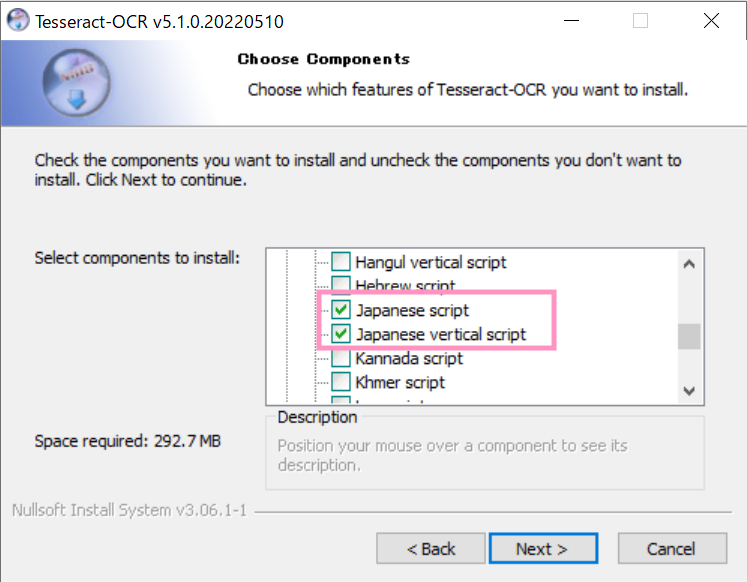Select the Kannada script list item

(x=409, y=358)
